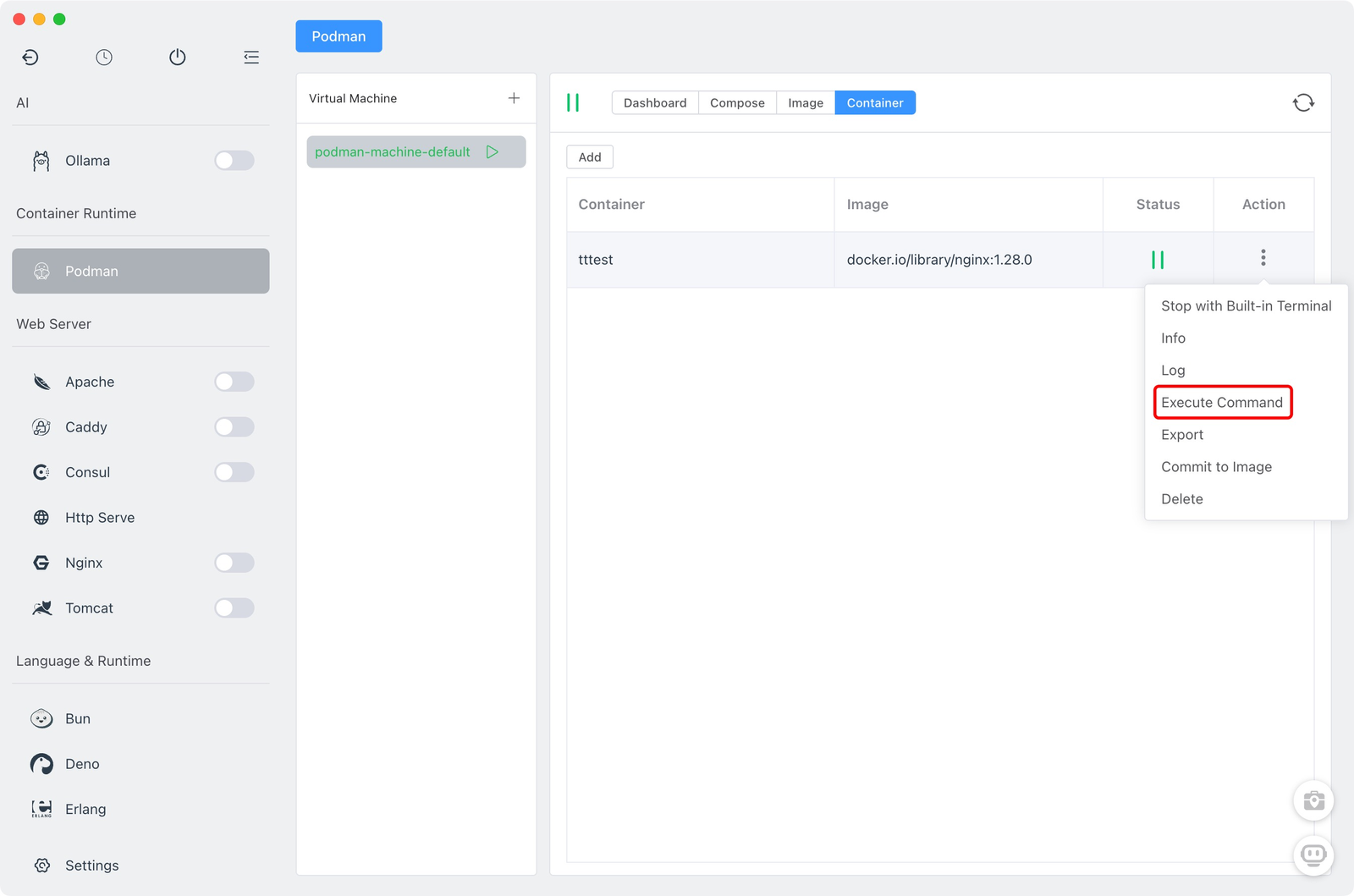
Task: Turn on the Nginx toggle
Action: (234, 563)
